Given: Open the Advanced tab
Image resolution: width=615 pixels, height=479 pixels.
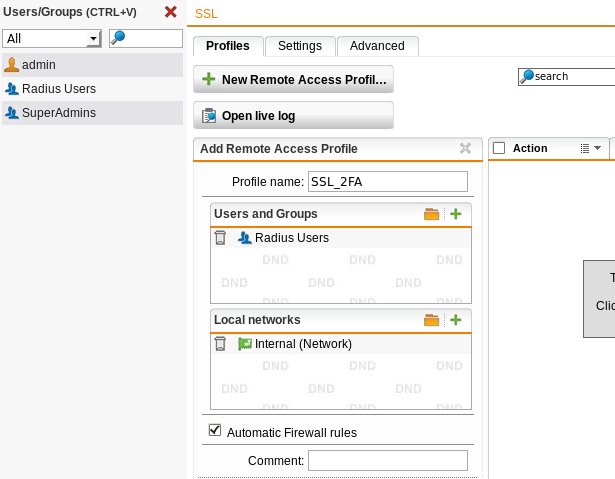Looking at the screenshot, I should pyautogui.click(x=377, y=46).
